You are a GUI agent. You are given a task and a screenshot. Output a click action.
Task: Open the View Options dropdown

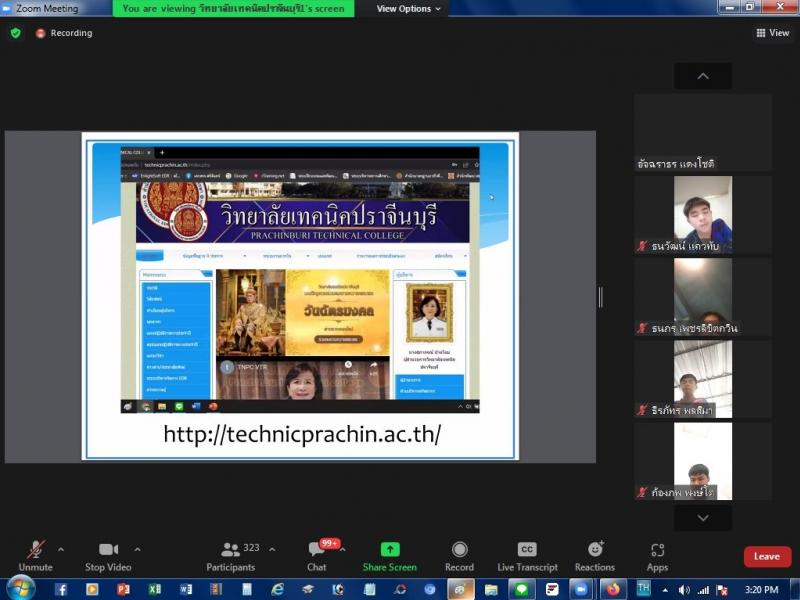click(409, 9)
